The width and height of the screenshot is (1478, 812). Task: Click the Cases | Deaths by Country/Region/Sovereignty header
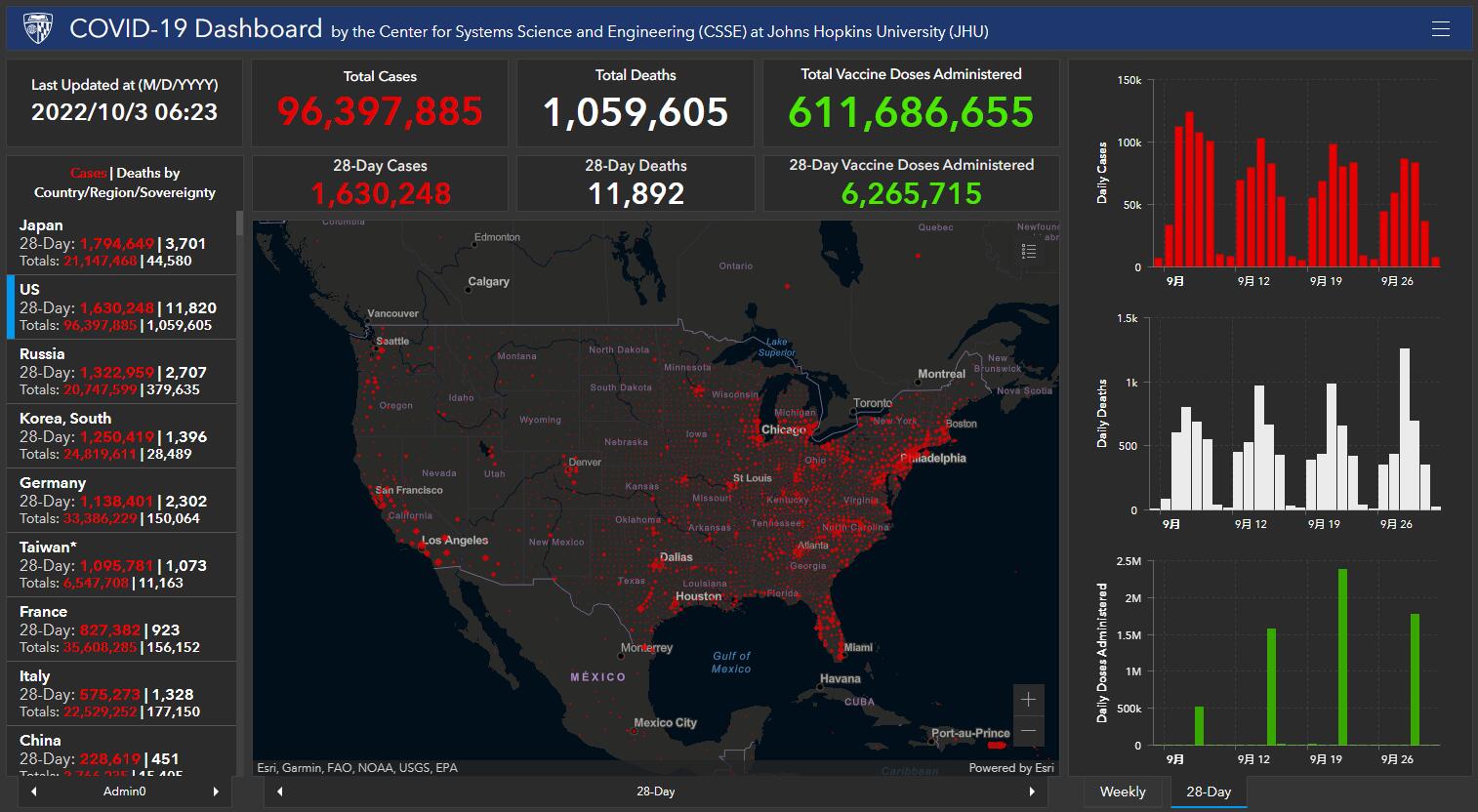click(125, 183)
